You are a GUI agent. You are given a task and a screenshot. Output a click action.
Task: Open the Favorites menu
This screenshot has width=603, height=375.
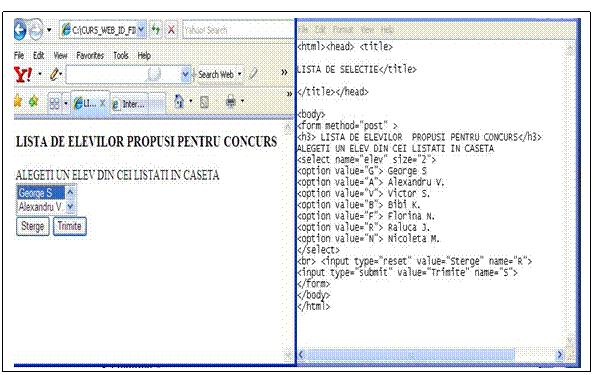point(90,56)
